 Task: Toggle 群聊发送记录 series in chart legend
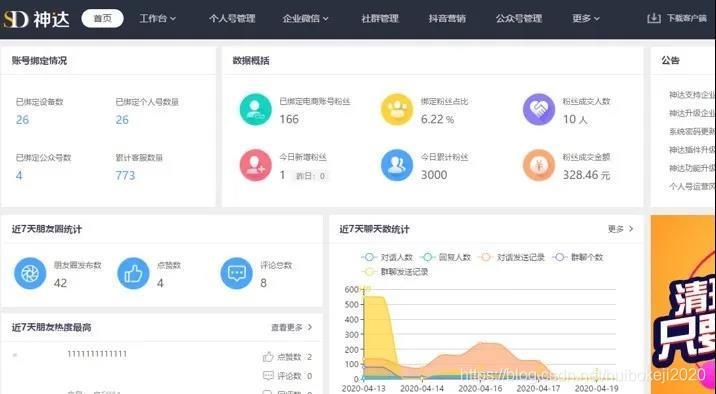coord(395,272)
